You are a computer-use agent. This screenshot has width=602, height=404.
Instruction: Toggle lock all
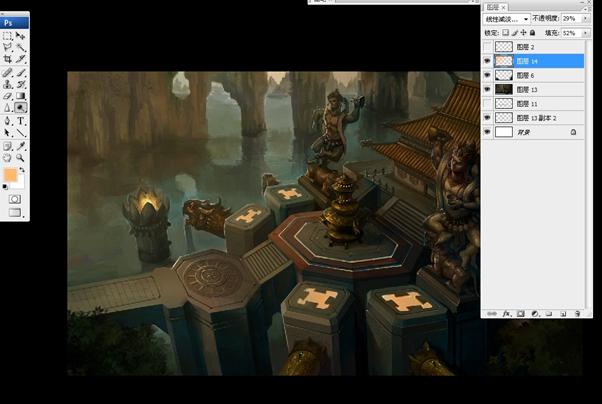[x=533, y=33]
